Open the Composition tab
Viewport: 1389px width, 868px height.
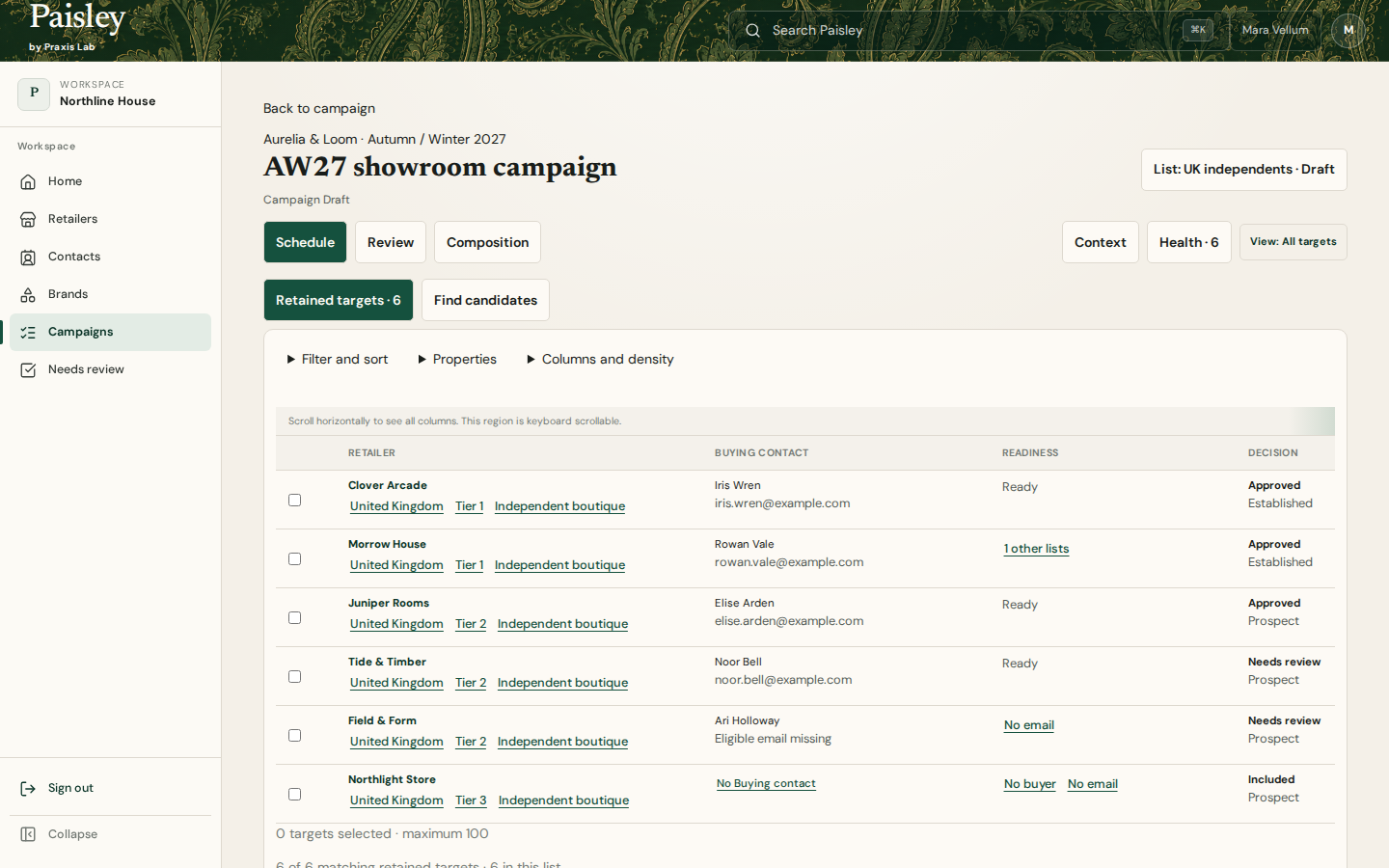pos(487,242)
